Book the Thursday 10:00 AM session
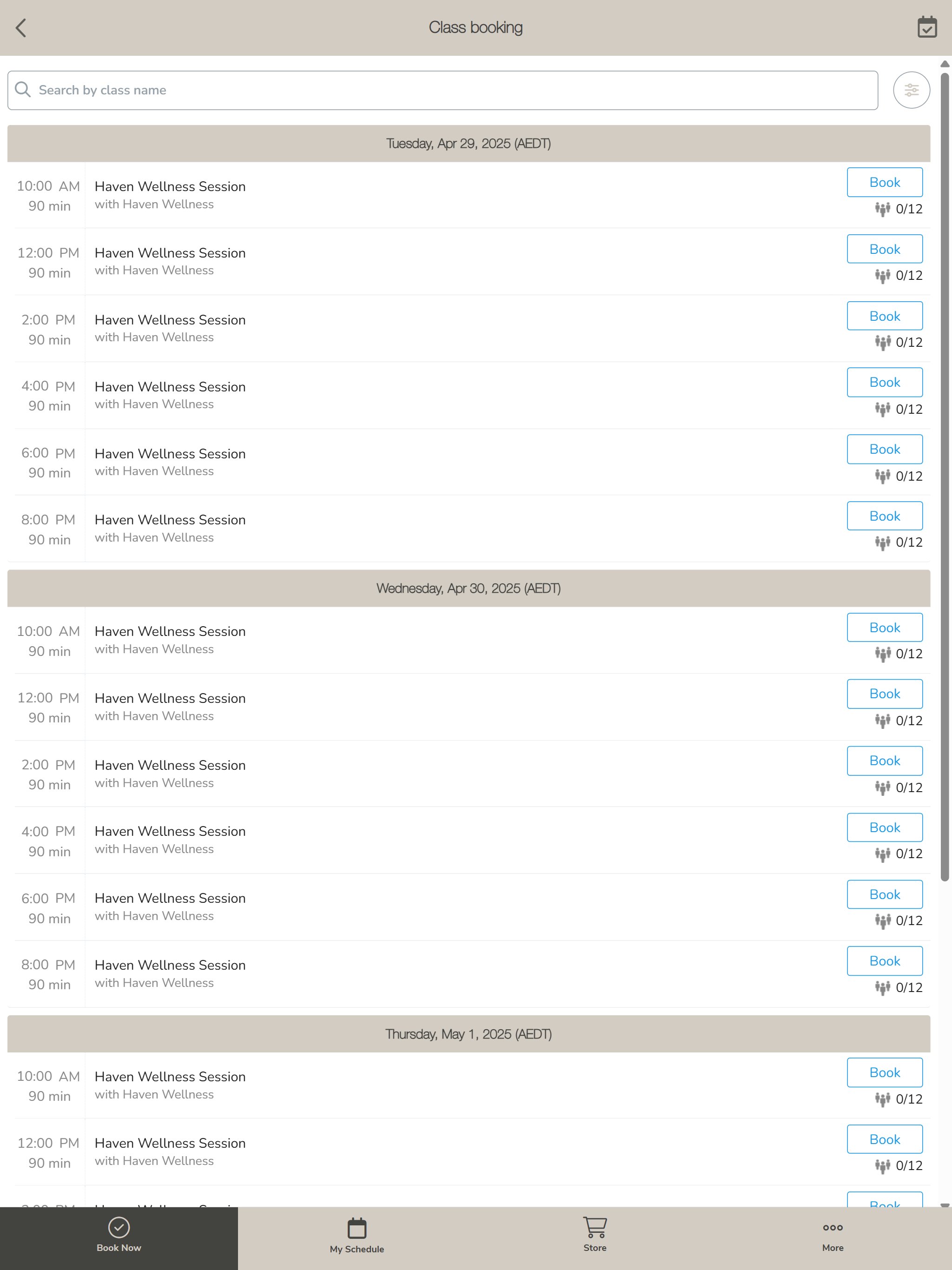The image size is (952, 1270). click(x=885, y=1072)
